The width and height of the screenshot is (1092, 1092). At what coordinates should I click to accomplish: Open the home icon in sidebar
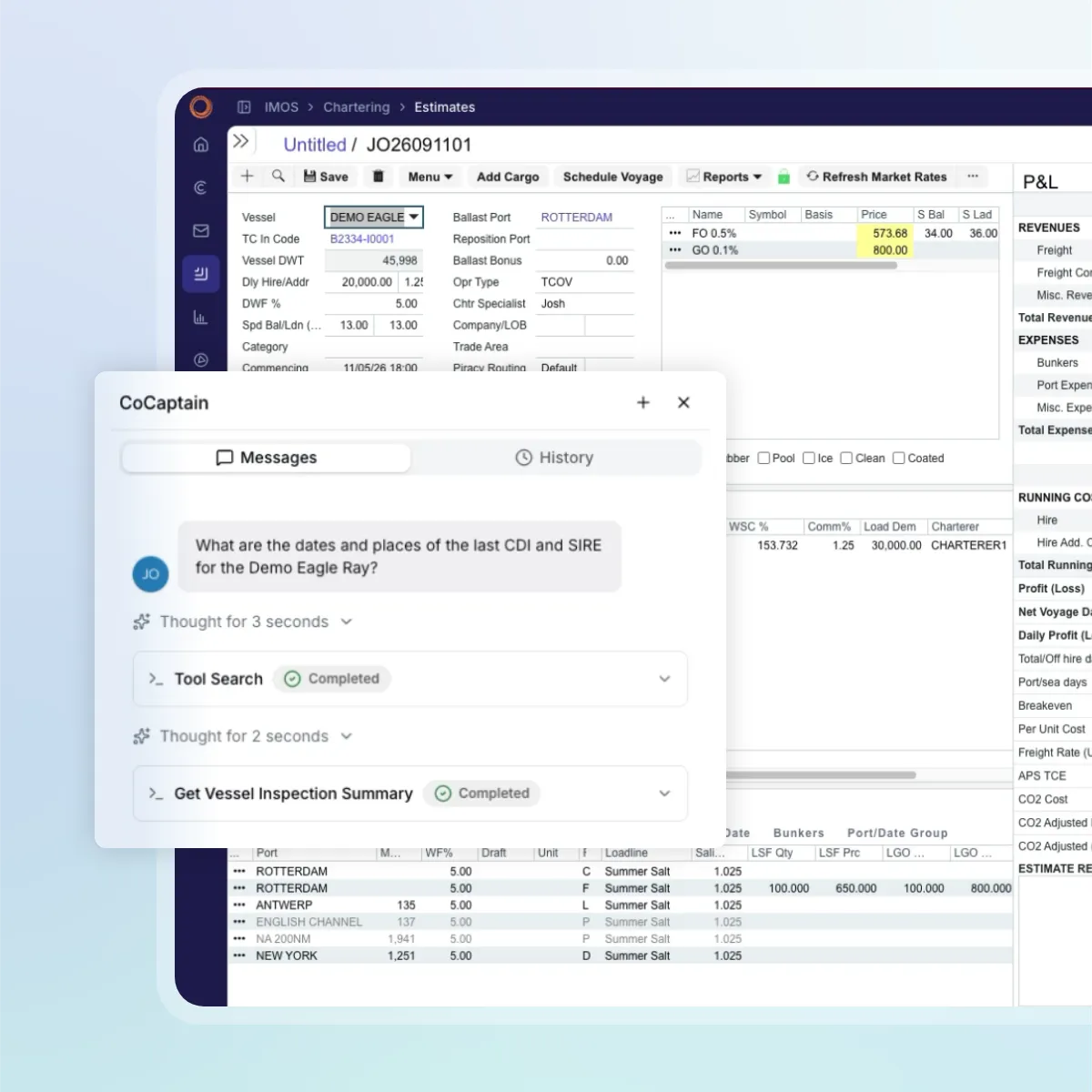[x=201, y=145]
